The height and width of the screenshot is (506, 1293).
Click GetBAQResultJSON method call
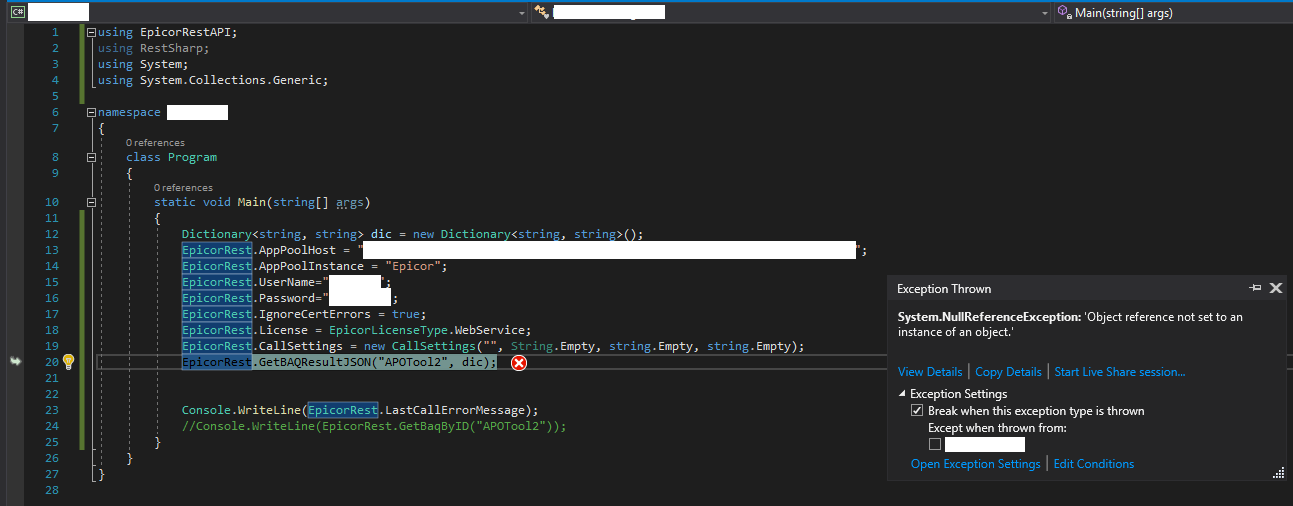[x=315, y=362]
